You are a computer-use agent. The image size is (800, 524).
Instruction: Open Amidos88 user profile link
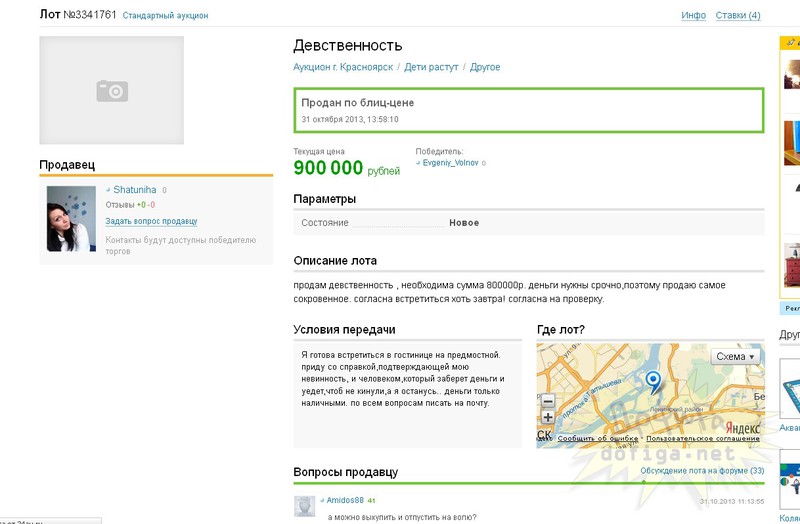pos(345,500)
